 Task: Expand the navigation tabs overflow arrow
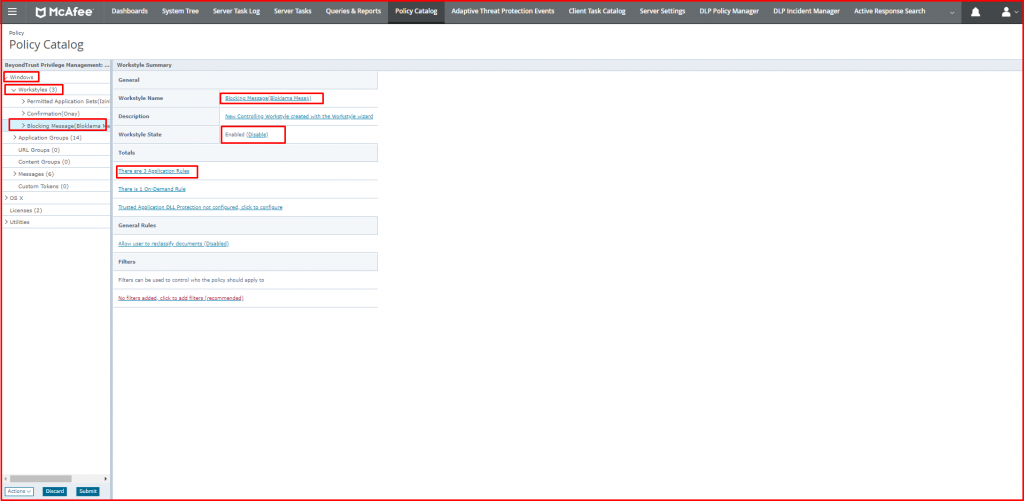[950, 12]
